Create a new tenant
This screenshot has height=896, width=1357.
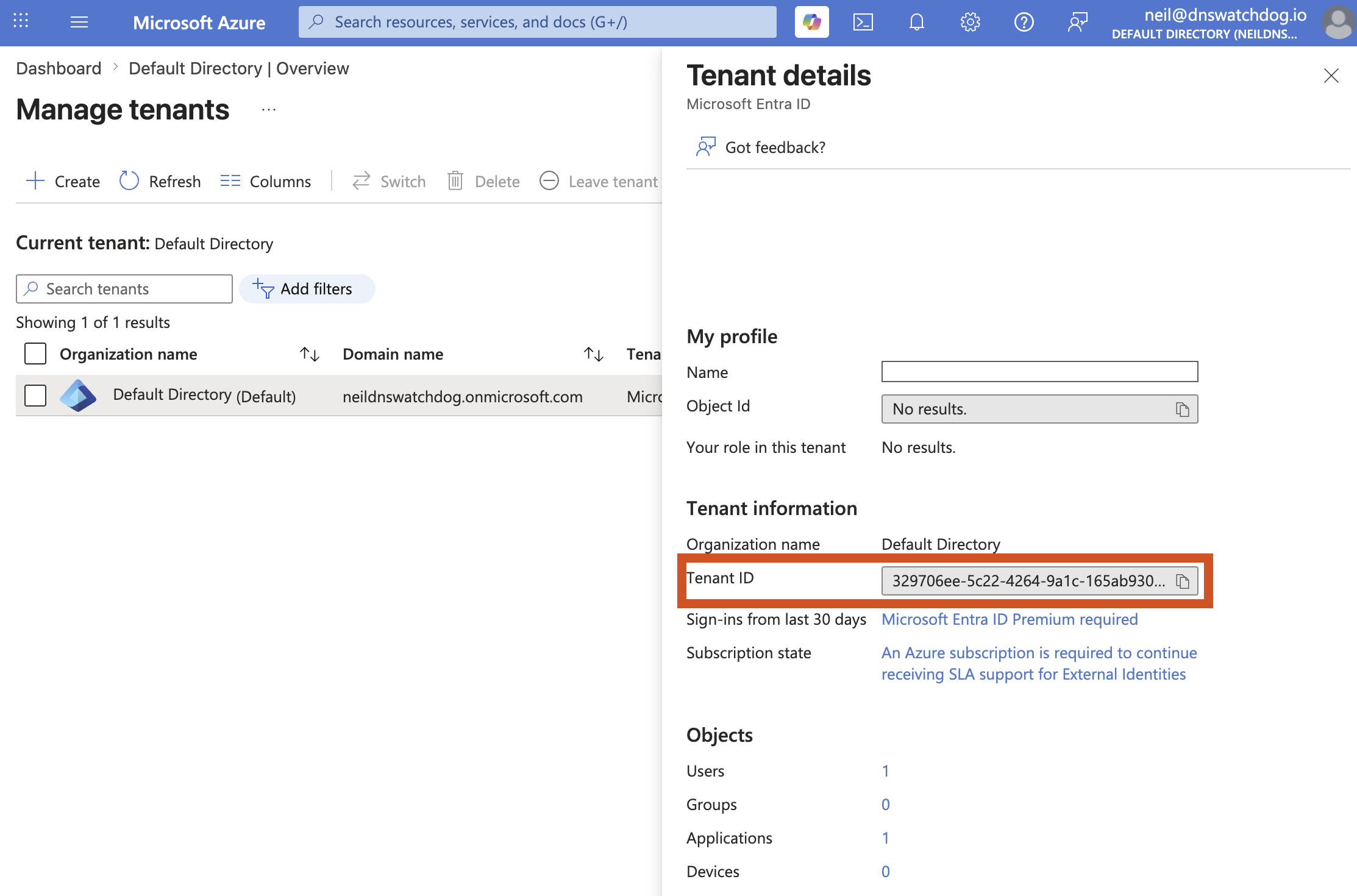coord(63,182)
